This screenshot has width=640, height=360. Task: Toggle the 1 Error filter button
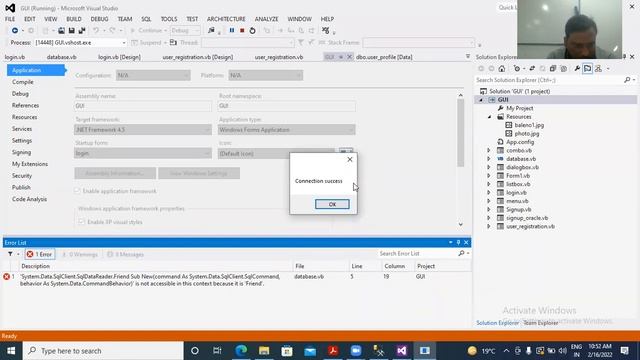tap(40, 254)
